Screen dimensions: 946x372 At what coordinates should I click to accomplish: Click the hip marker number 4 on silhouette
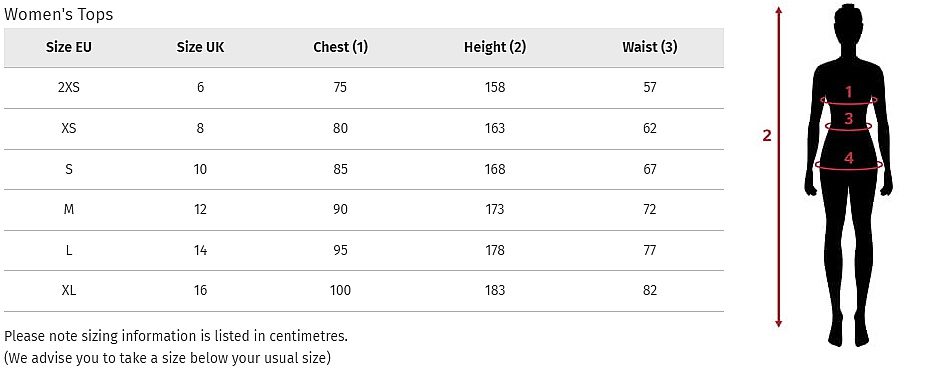point(849,158)
